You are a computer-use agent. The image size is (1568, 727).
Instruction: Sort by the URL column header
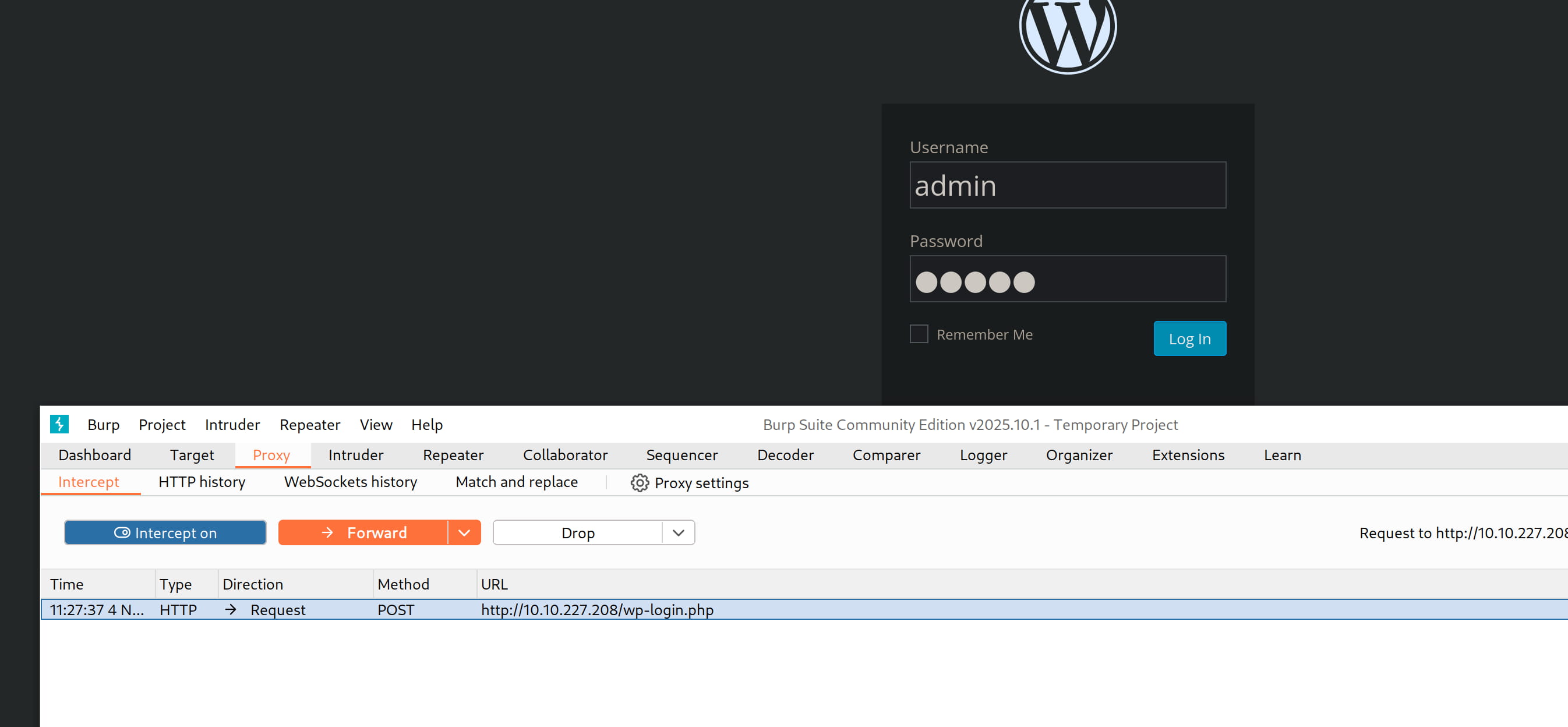click(x=494, y=584)
